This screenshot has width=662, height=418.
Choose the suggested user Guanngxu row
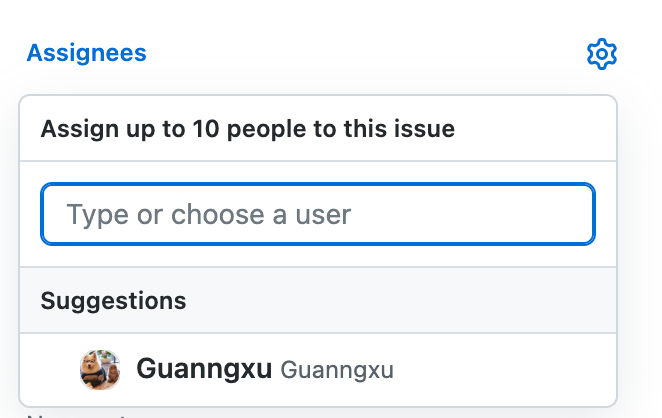click(x=318, y=370)
